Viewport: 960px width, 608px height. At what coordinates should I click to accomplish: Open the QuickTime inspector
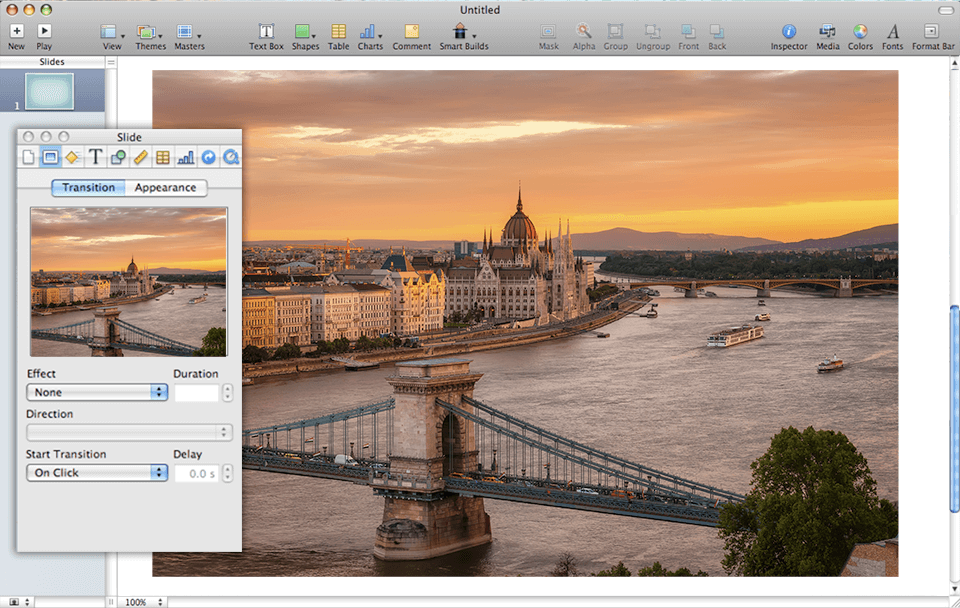pos(231,157)
